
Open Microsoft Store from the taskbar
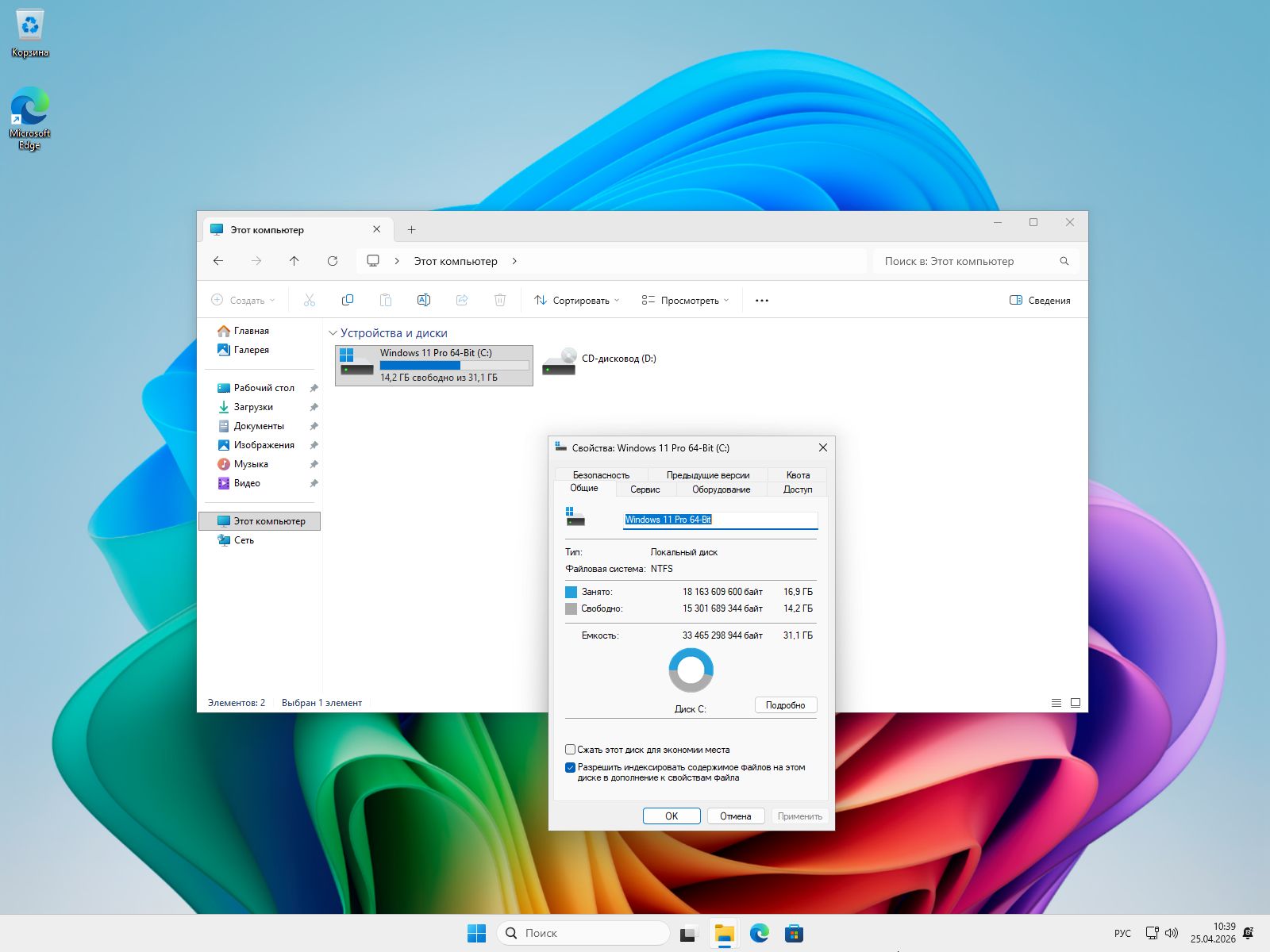tap(794, 933)
